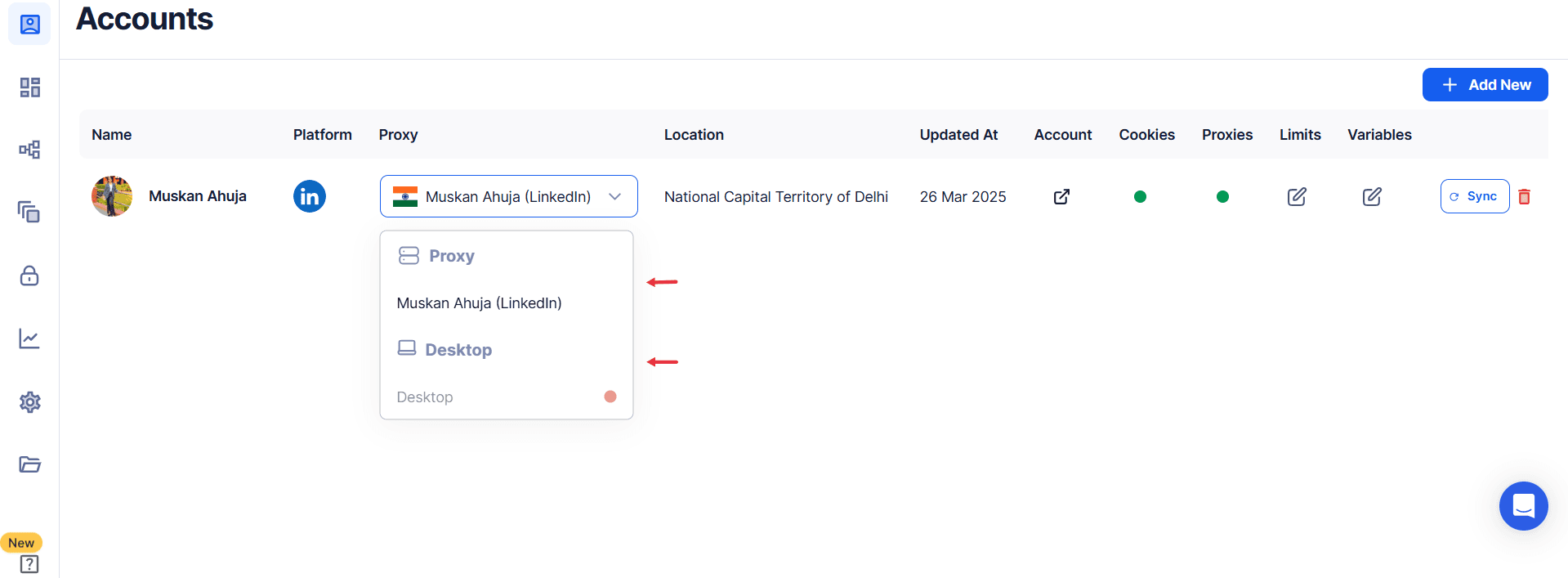Open the dashboard grid sidebar icon
The width and height of the screenshot is (1568, 578).
point(29,87)
